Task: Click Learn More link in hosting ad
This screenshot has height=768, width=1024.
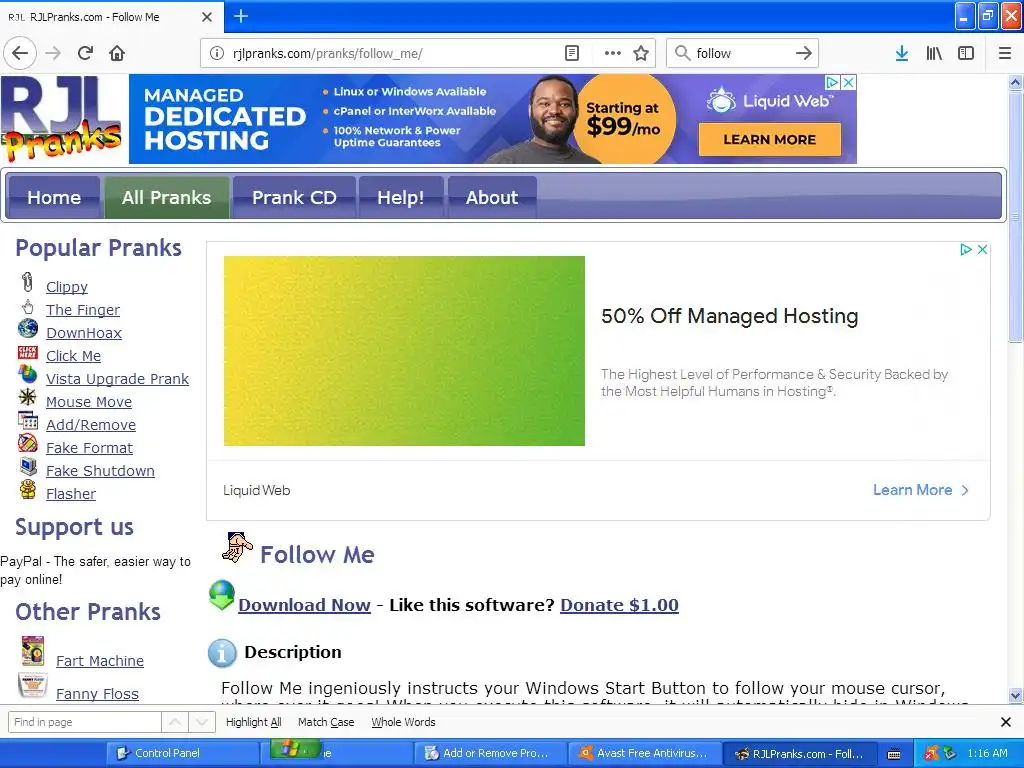Action: click(920, 490)
